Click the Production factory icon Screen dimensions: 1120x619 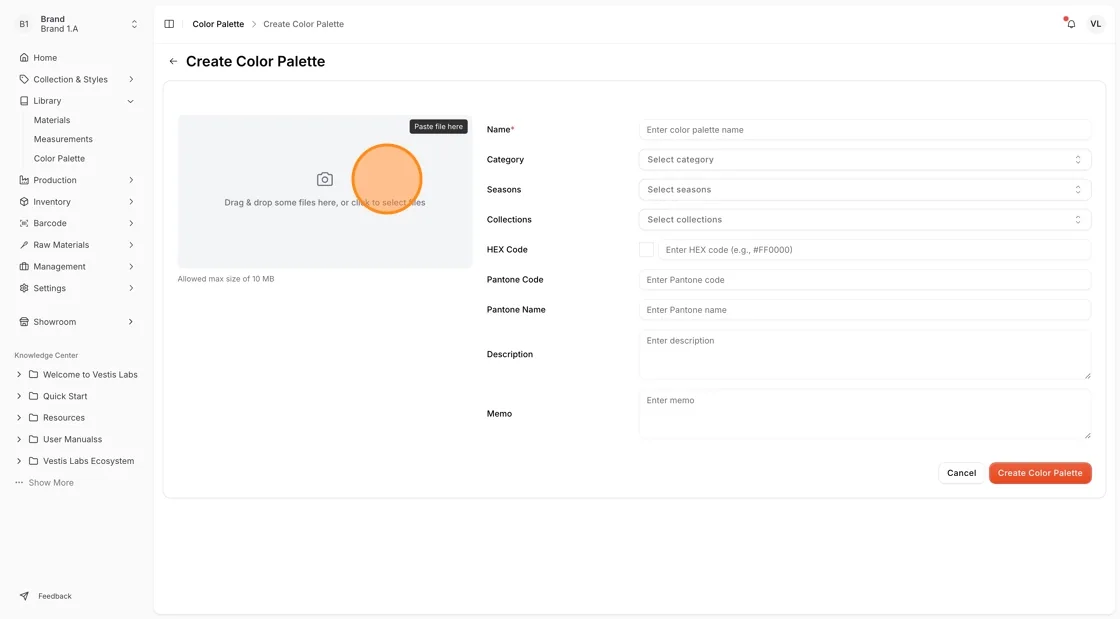point(24,180)
